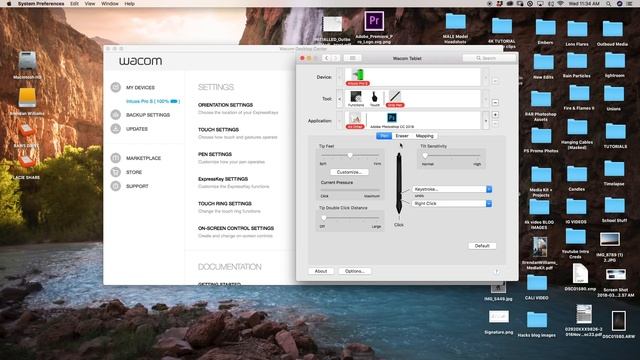Screen dimensions: 640x360
Task: Open On-Screen Control Settings link
Action: point(236,228)
